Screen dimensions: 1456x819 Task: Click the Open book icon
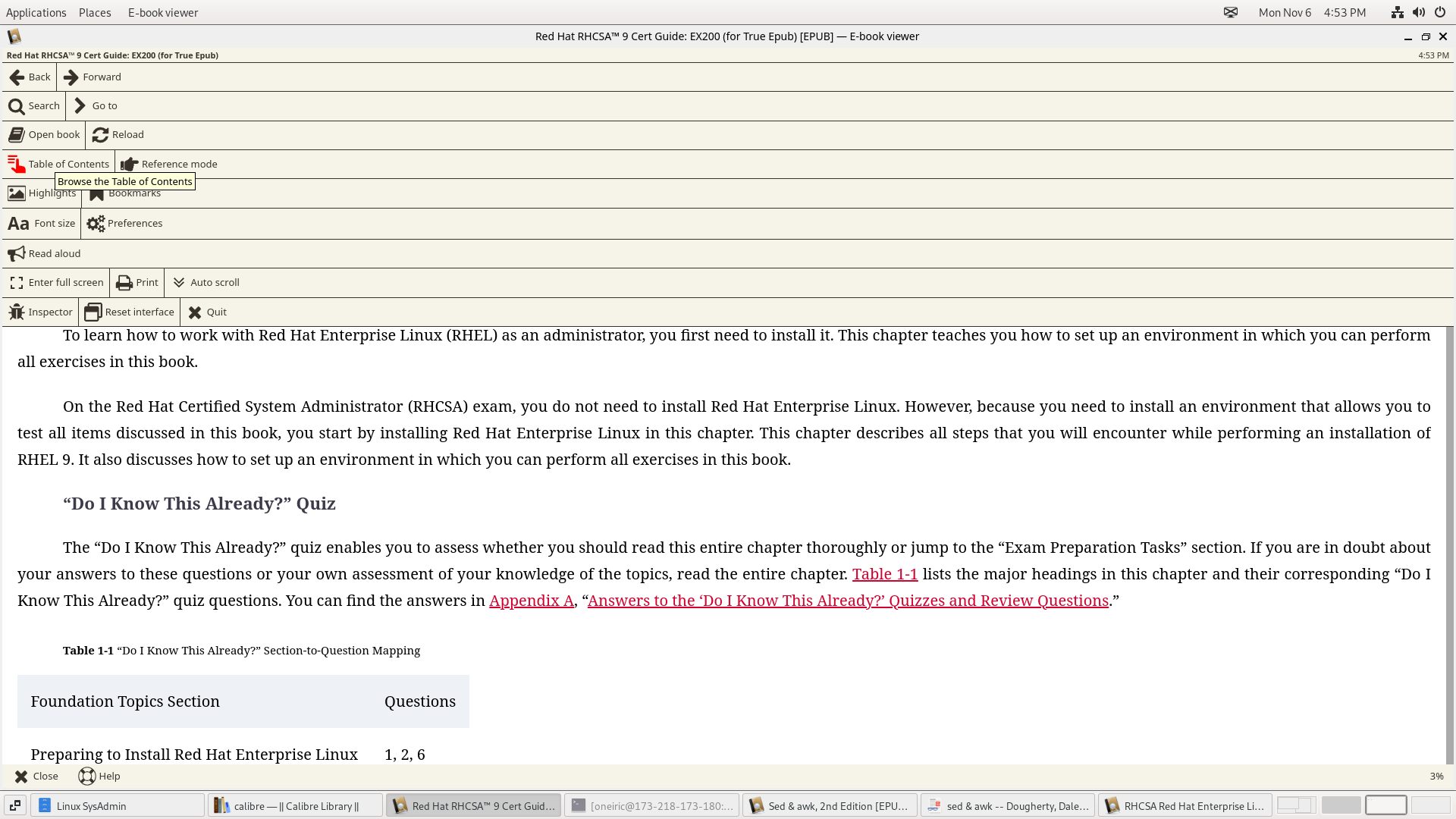[17, 135]
